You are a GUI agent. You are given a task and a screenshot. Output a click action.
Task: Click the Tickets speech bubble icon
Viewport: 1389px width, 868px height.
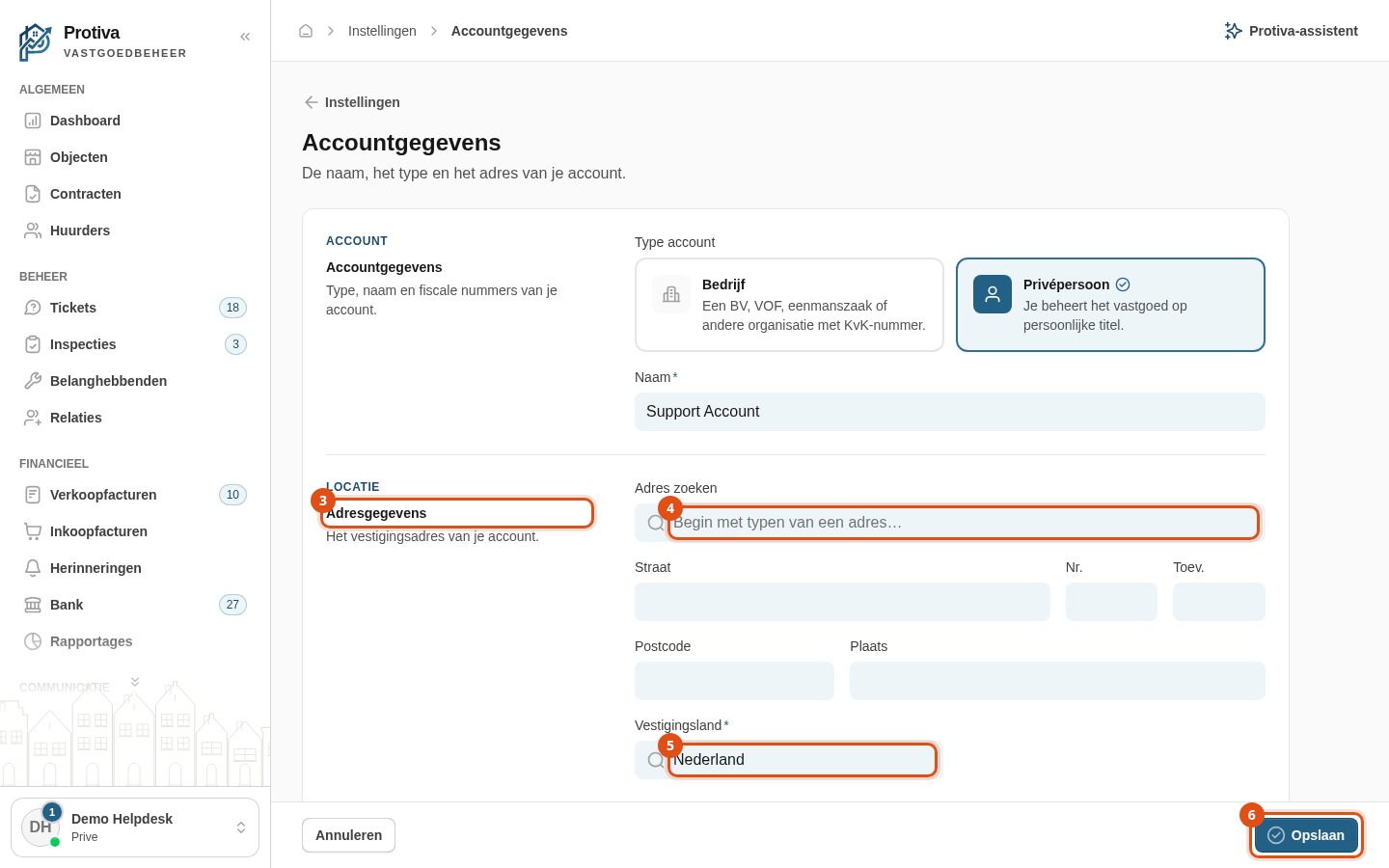[33, 308]
